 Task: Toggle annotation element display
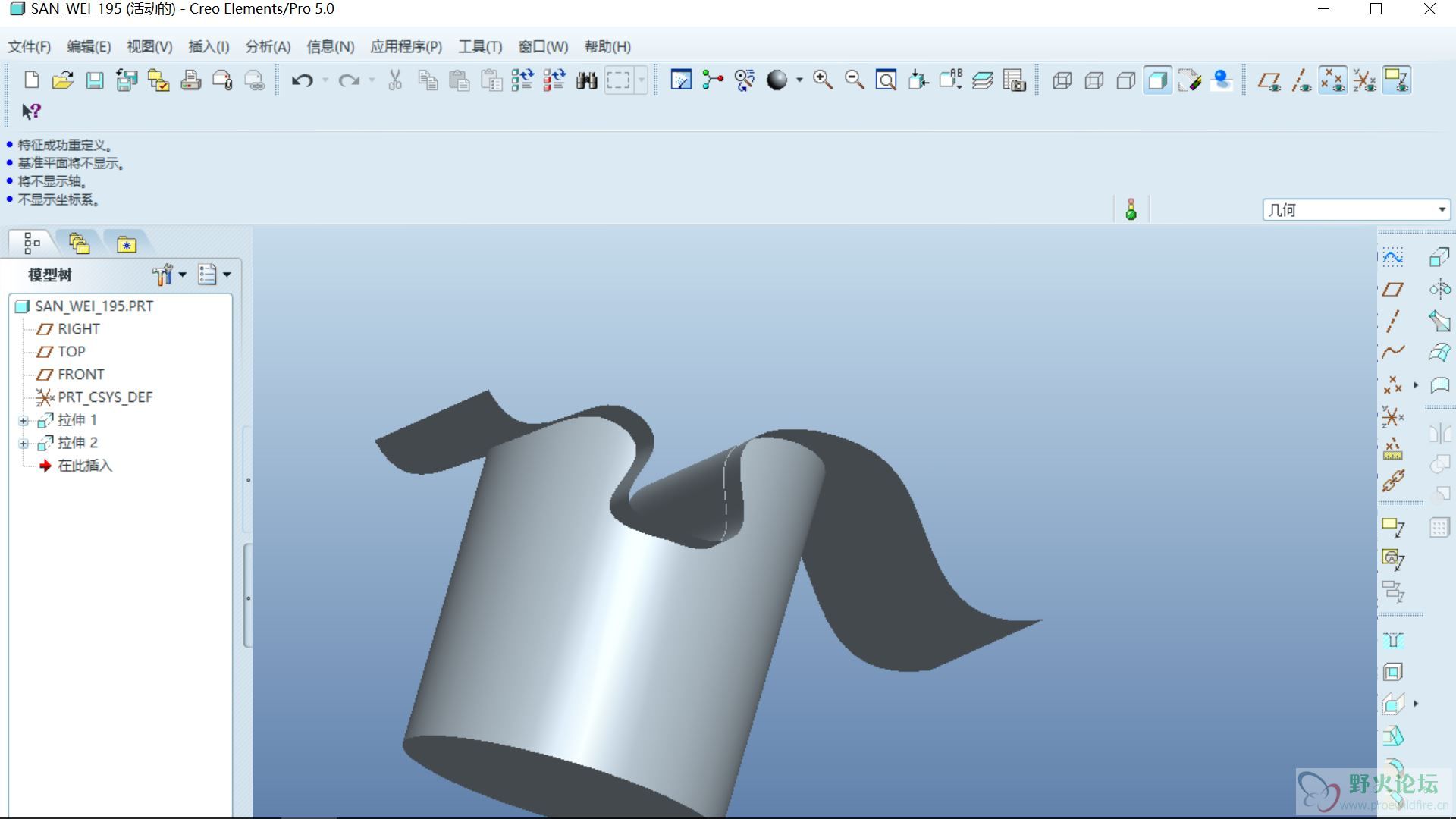[1397, 80]
